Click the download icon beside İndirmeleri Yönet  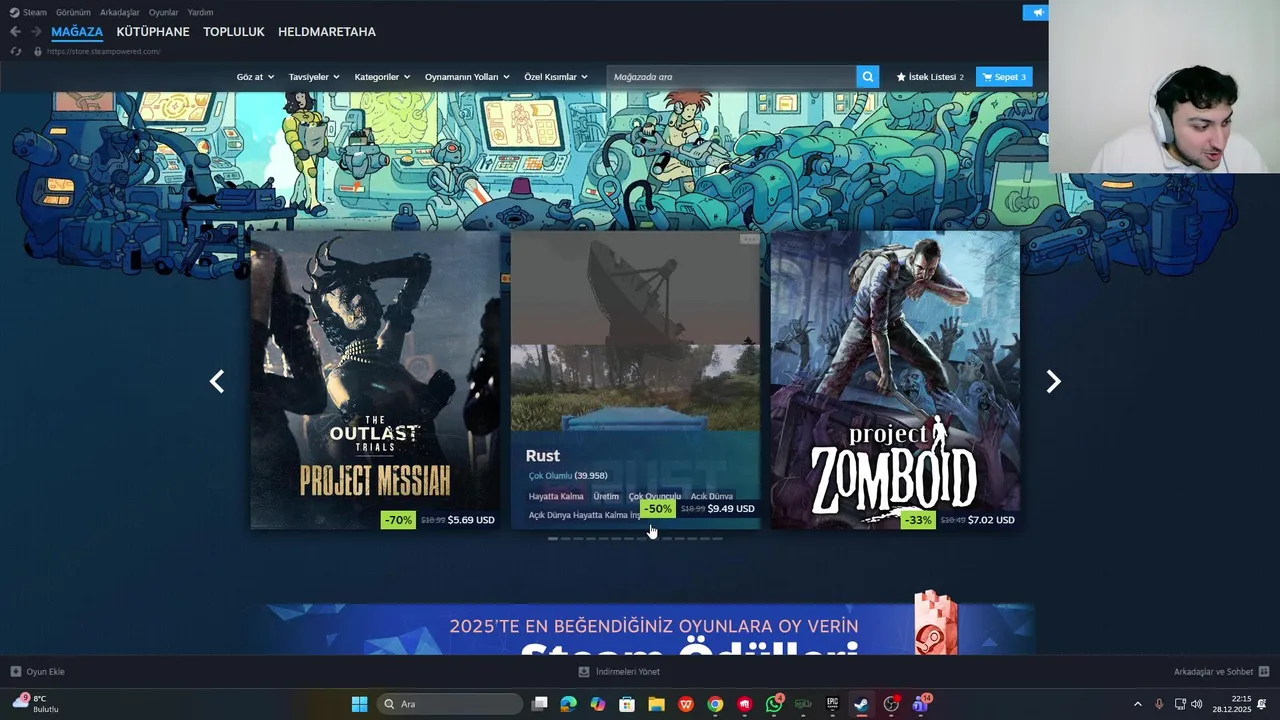[x=584, y=672]
